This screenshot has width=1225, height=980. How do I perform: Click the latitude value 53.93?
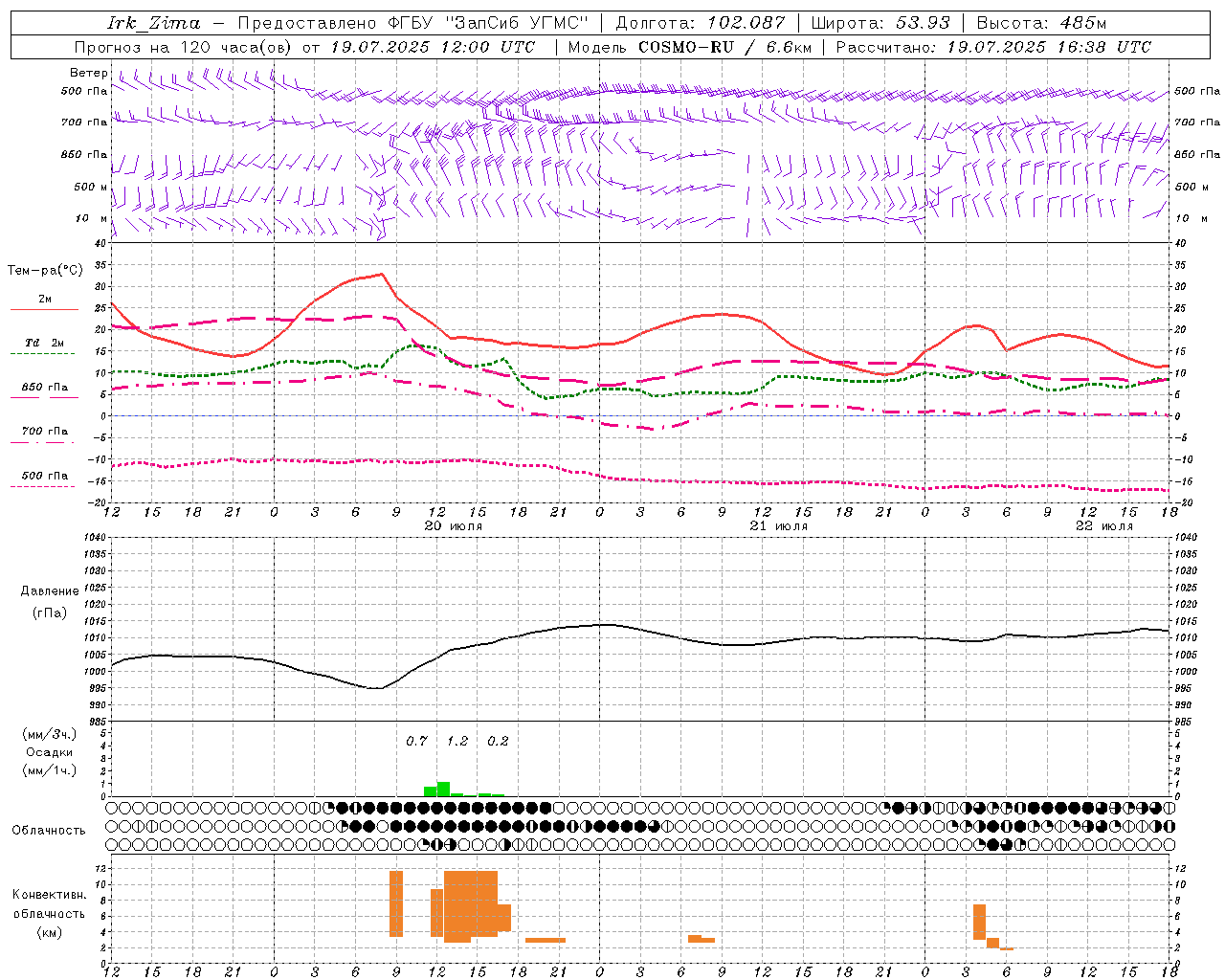(922, 23)
